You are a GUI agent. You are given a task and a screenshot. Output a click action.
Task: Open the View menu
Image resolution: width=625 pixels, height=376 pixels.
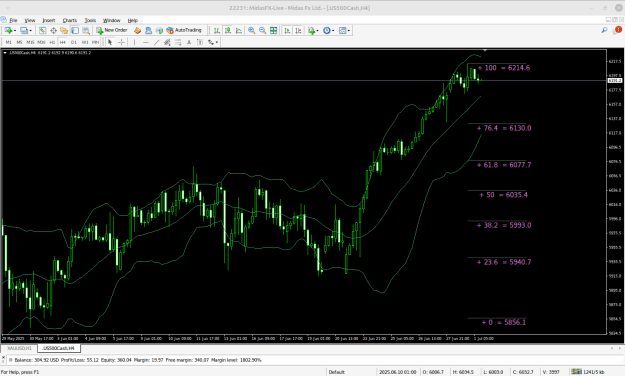[29, 20]
